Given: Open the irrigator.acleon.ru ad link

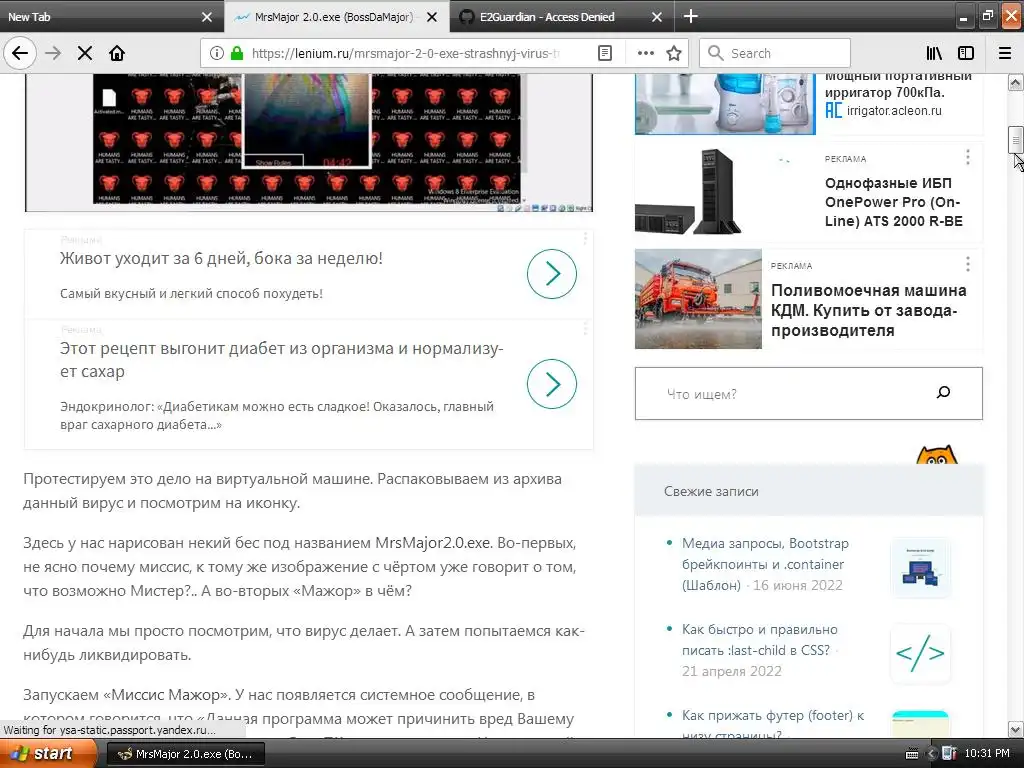Looking at the screenshot, I should point(894,111).
